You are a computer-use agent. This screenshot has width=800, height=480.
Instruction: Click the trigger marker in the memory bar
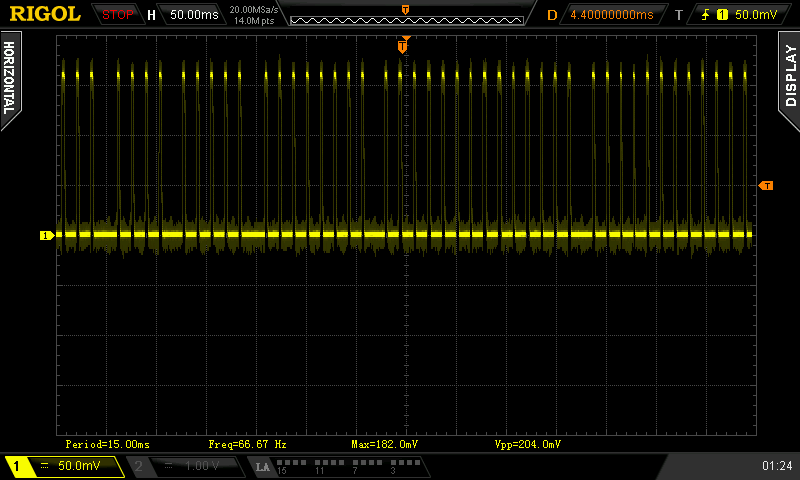pos(405,9)
